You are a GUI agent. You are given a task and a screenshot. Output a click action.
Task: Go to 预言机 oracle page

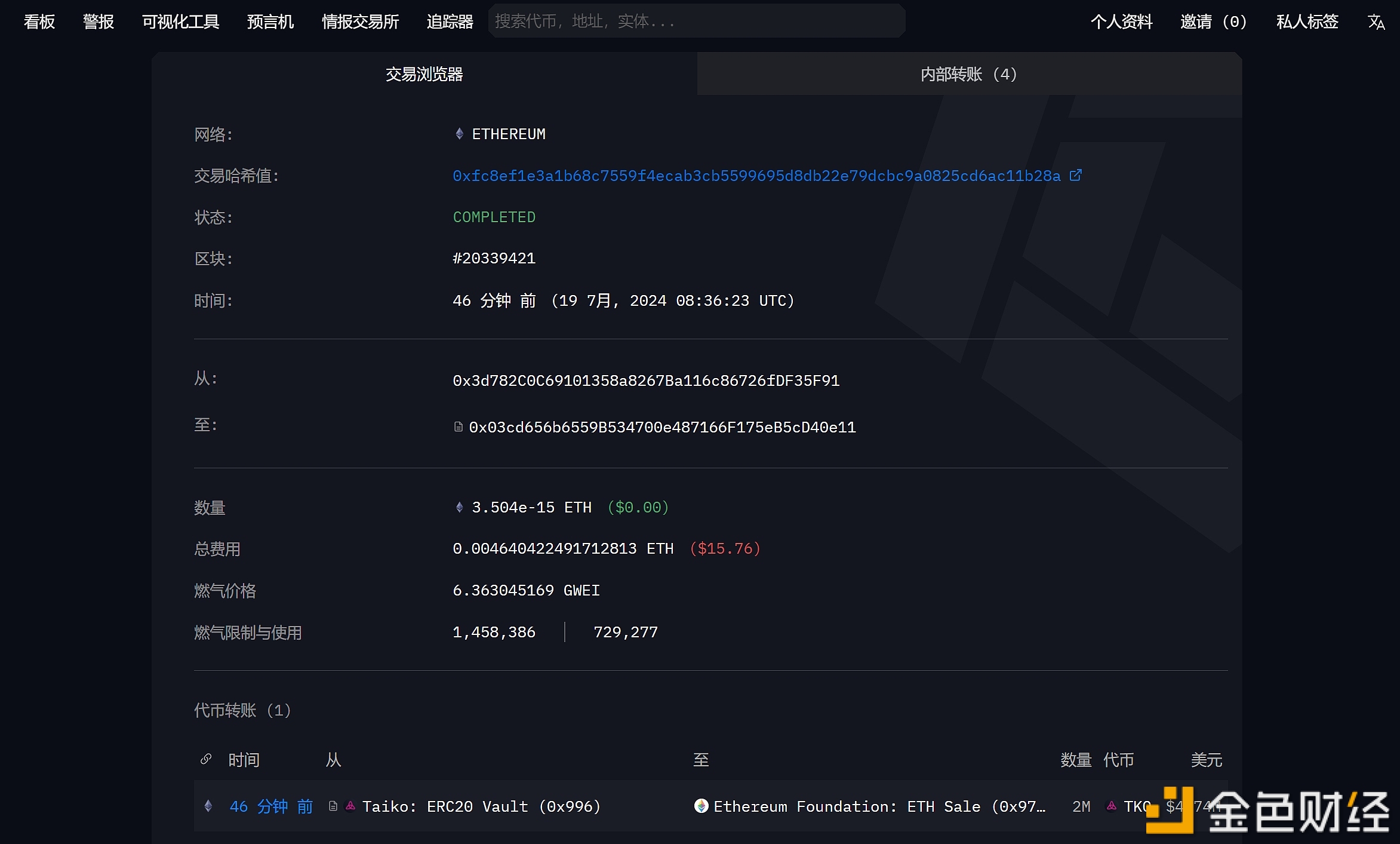[270, 22]
